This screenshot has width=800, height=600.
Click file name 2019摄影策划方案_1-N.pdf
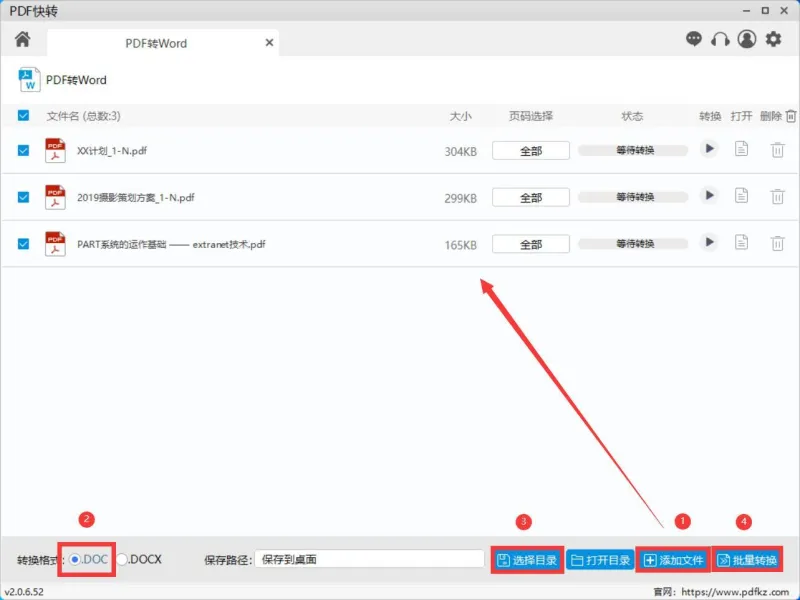136,197
